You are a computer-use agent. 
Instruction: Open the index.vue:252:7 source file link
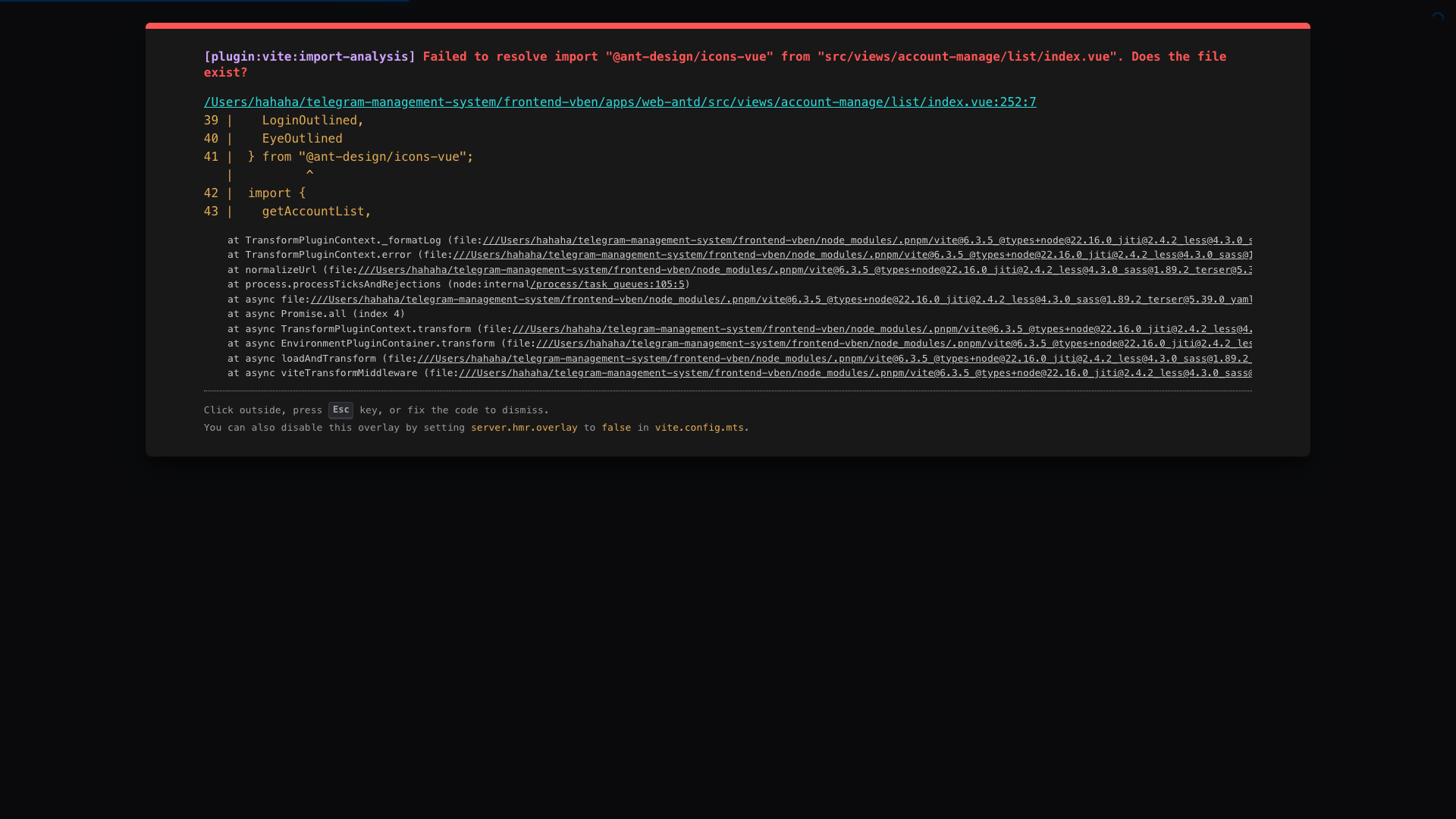click(x=620, y=102)
